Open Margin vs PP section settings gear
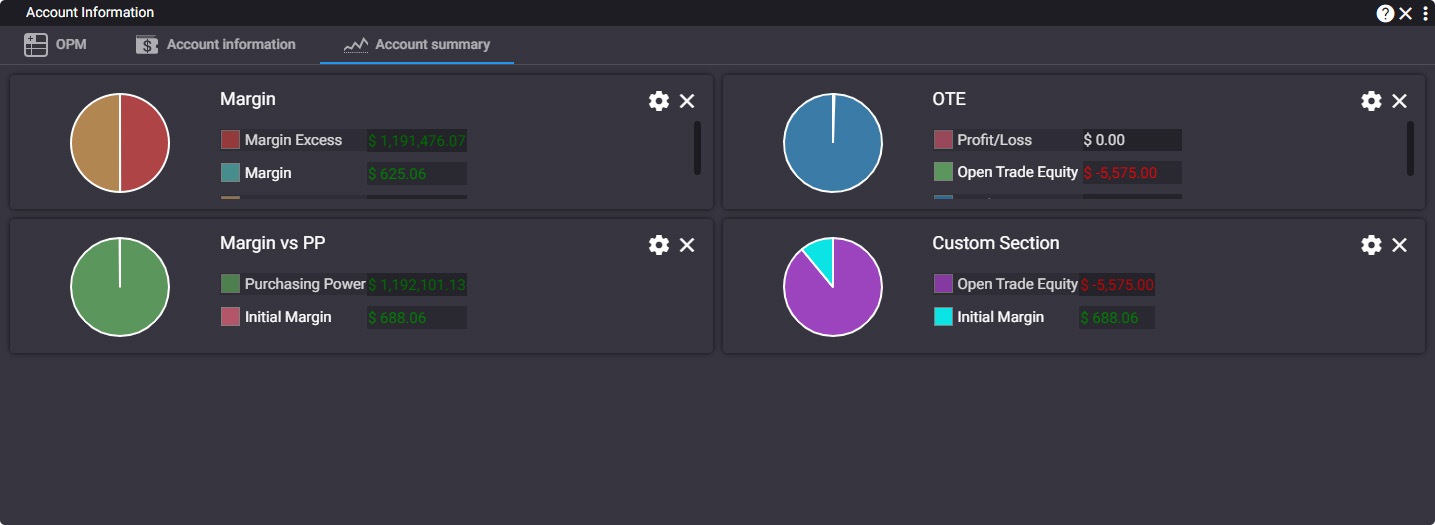1435x525 pixels. (658, 245)
